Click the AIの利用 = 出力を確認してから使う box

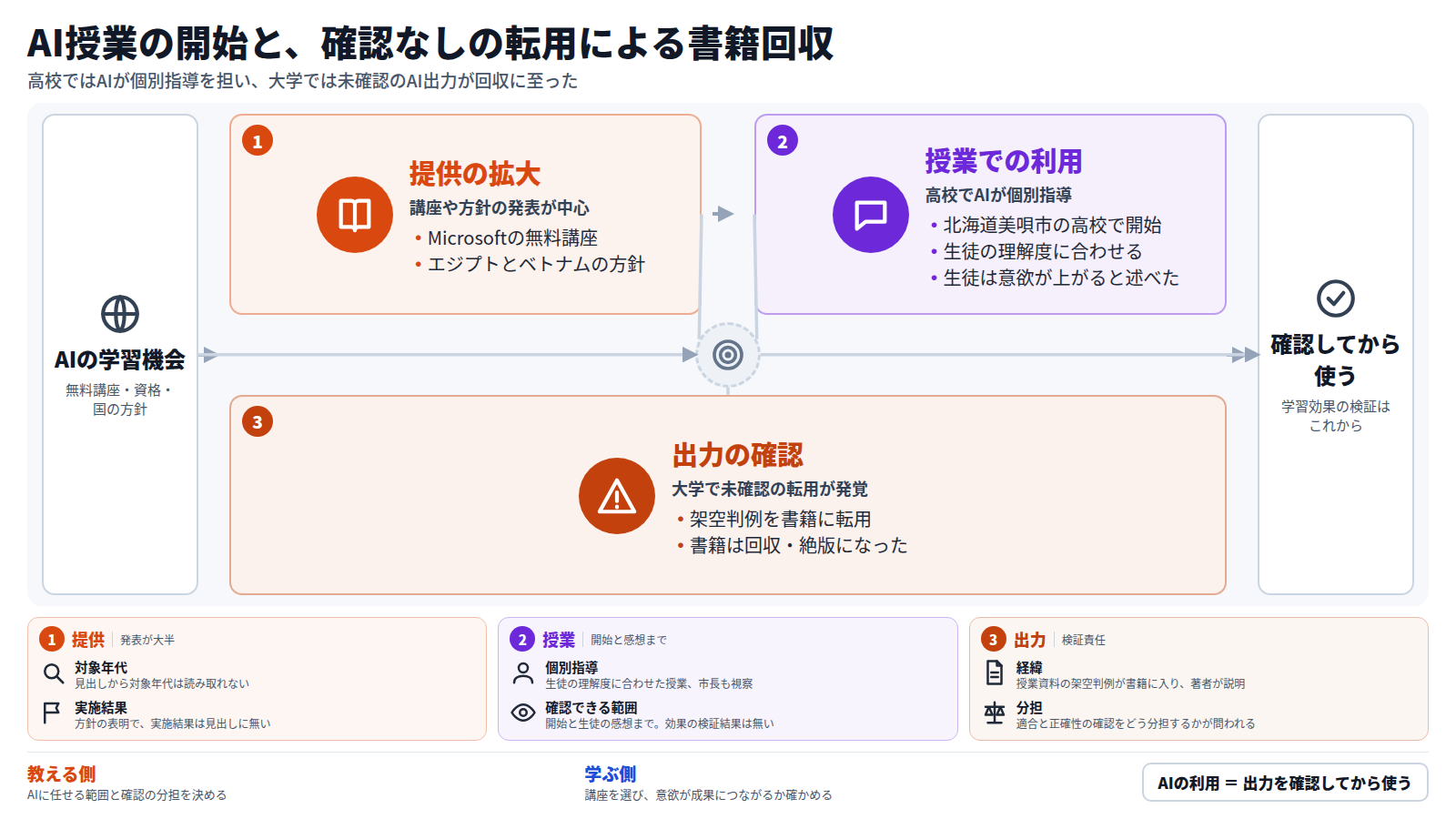click(1285, 783)
